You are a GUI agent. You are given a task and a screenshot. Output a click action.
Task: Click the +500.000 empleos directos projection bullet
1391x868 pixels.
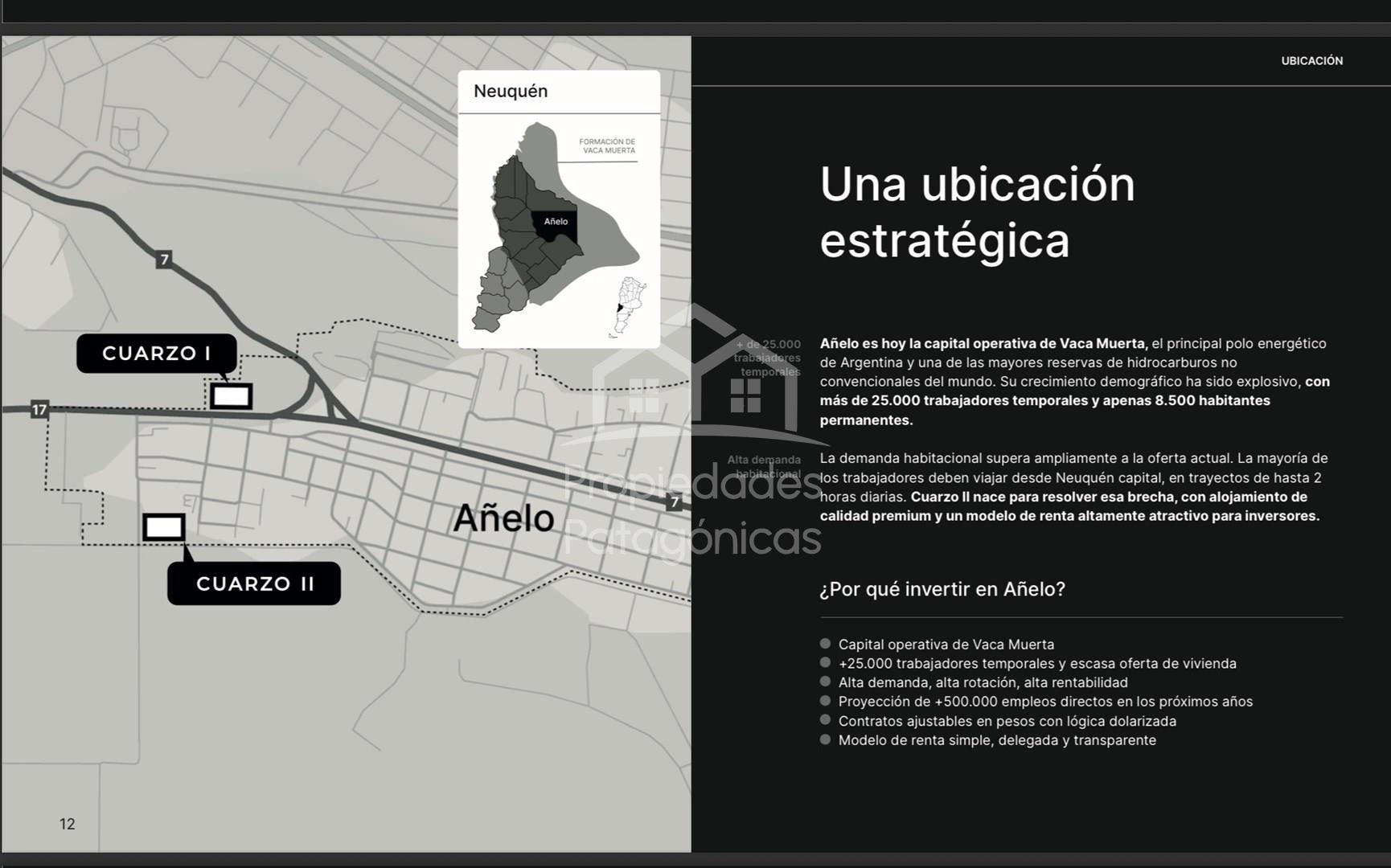pyautogui.click(x=1045, y=702)
